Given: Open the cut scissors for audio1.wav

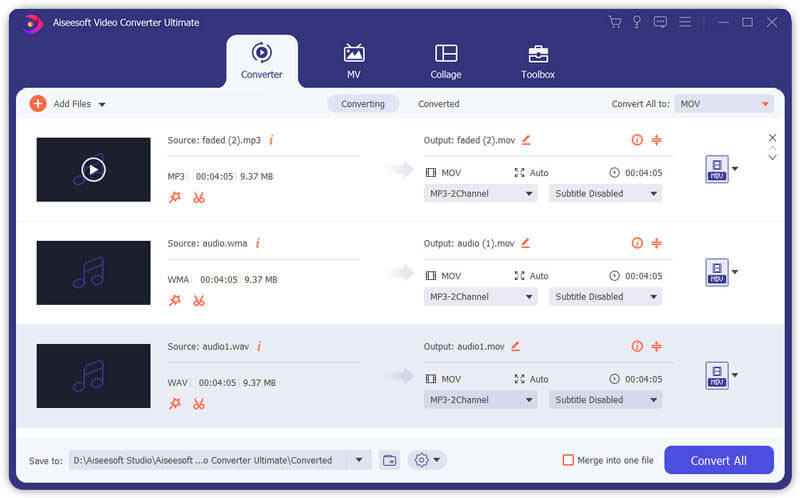Looking at the screenshot, I should pos(198,404).
